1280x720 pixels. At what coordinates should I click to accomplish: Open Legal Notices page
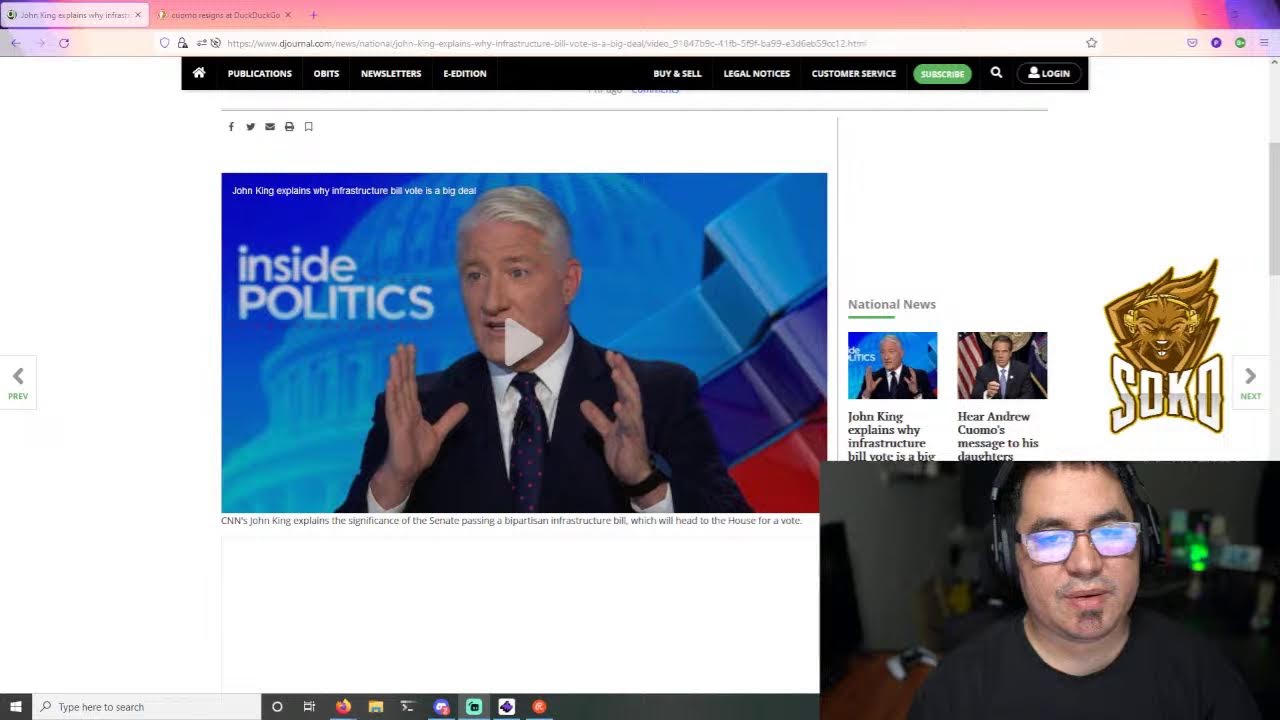tap(756, 73)
